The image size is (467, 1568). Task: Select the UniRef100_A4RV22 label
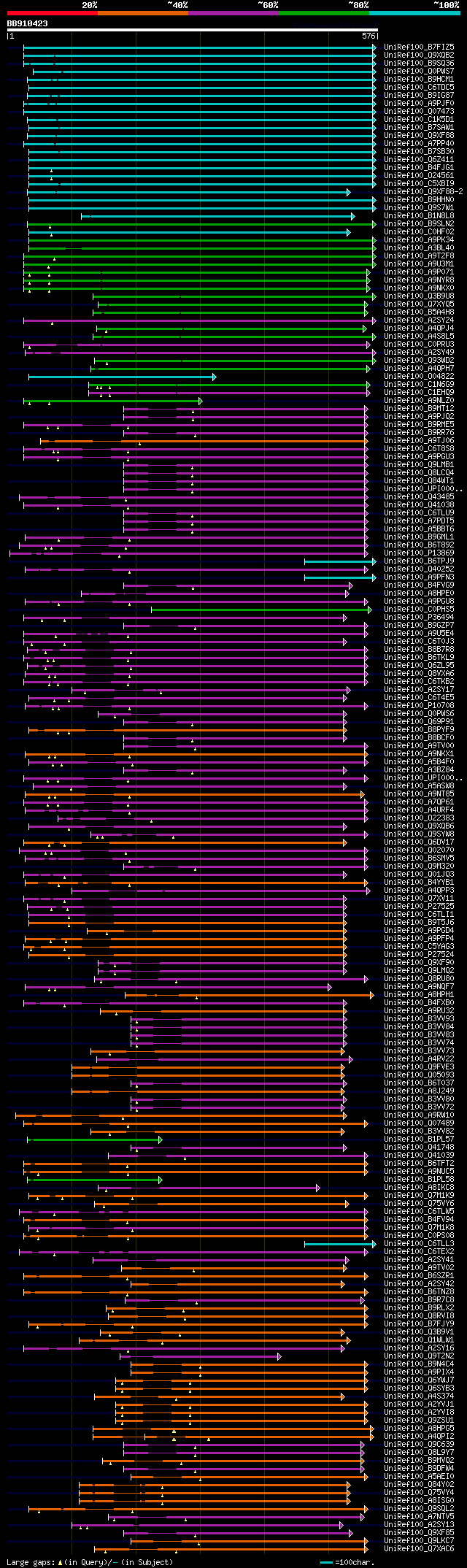419,1058
